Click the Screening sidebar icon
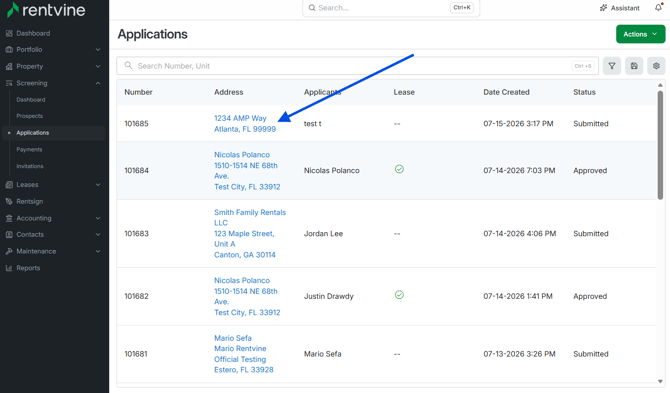This screenshot has width=670, height=393. 9,83
